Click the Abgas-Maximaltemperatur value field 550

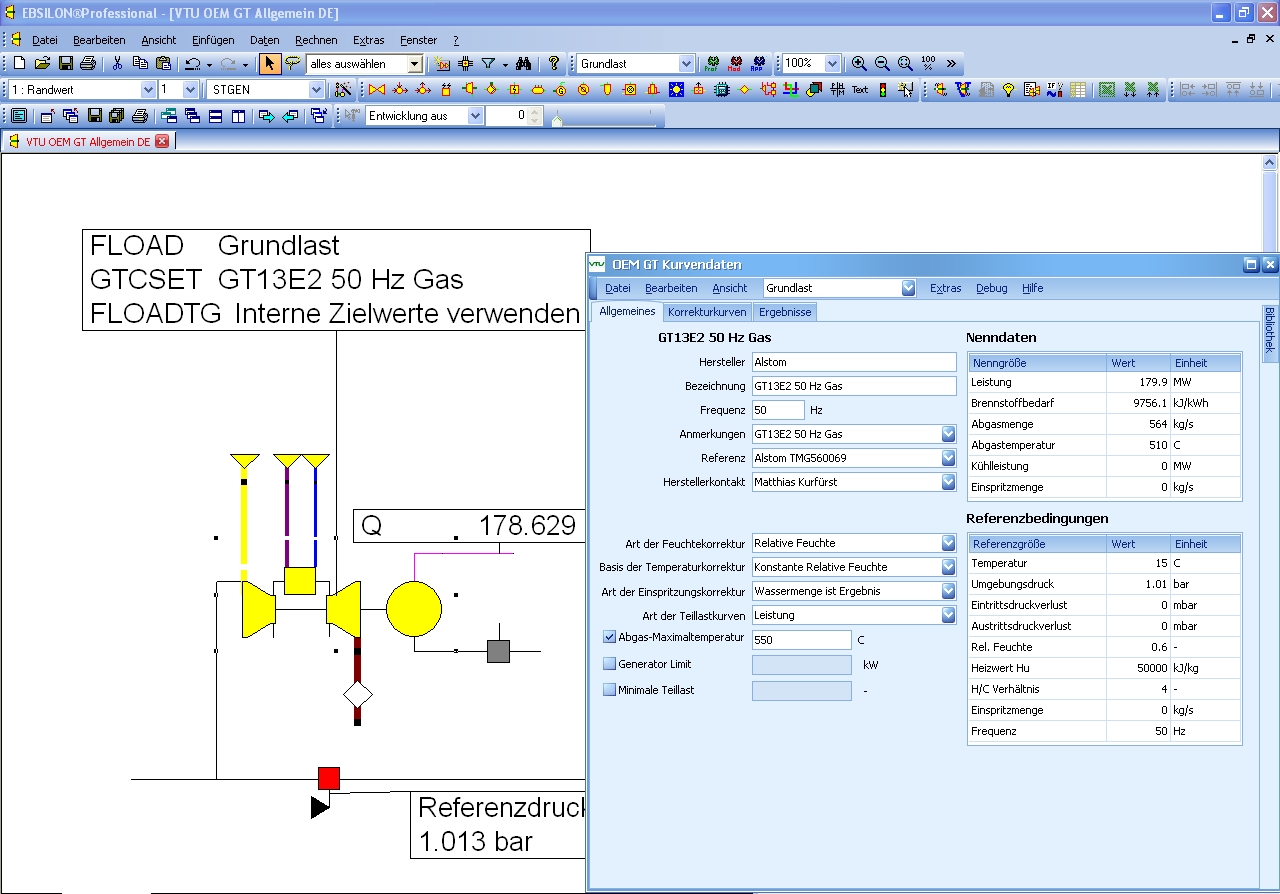tap(801, 640)
